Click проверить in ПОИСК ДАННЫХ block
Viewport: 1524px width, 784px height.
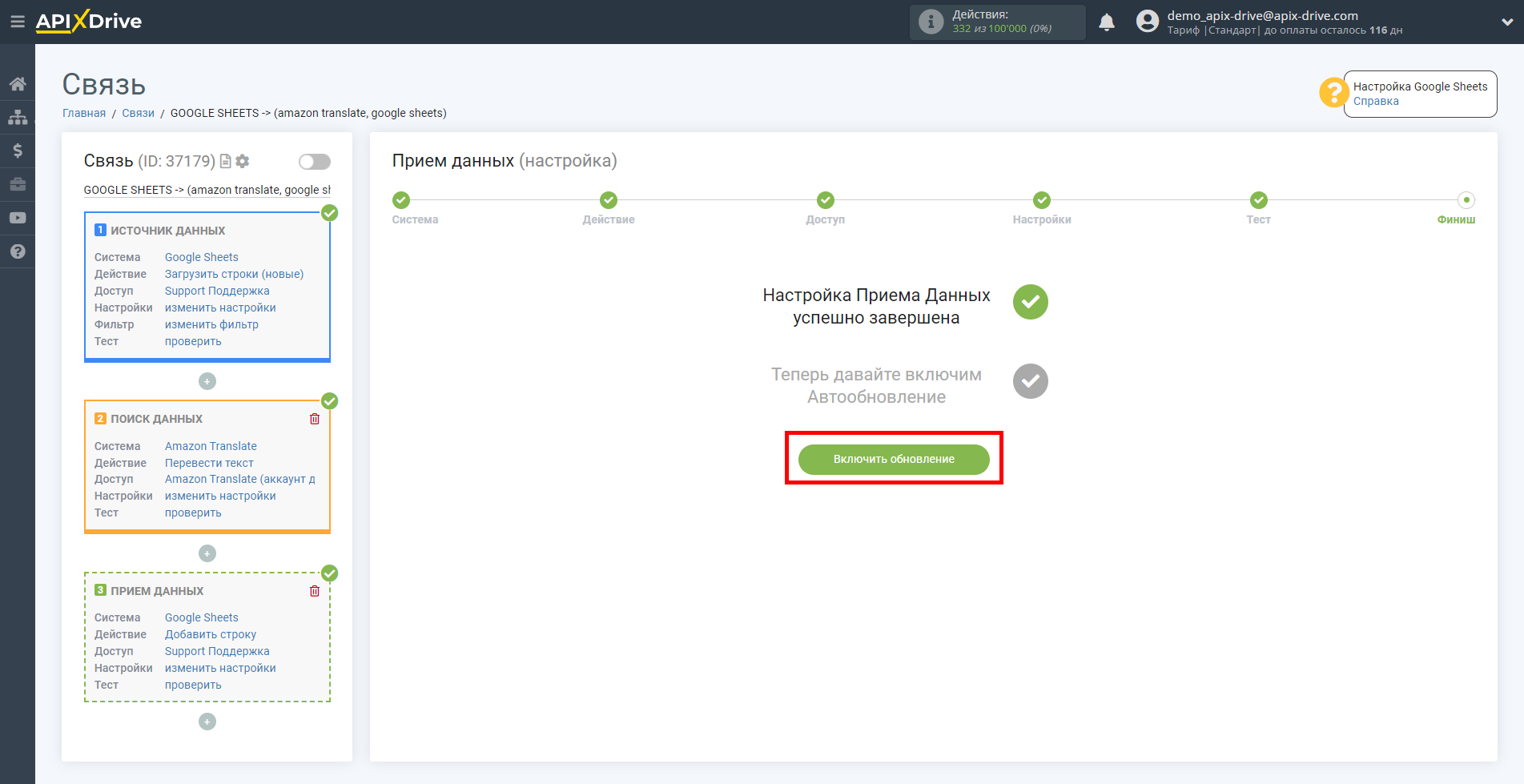point(193,513)
